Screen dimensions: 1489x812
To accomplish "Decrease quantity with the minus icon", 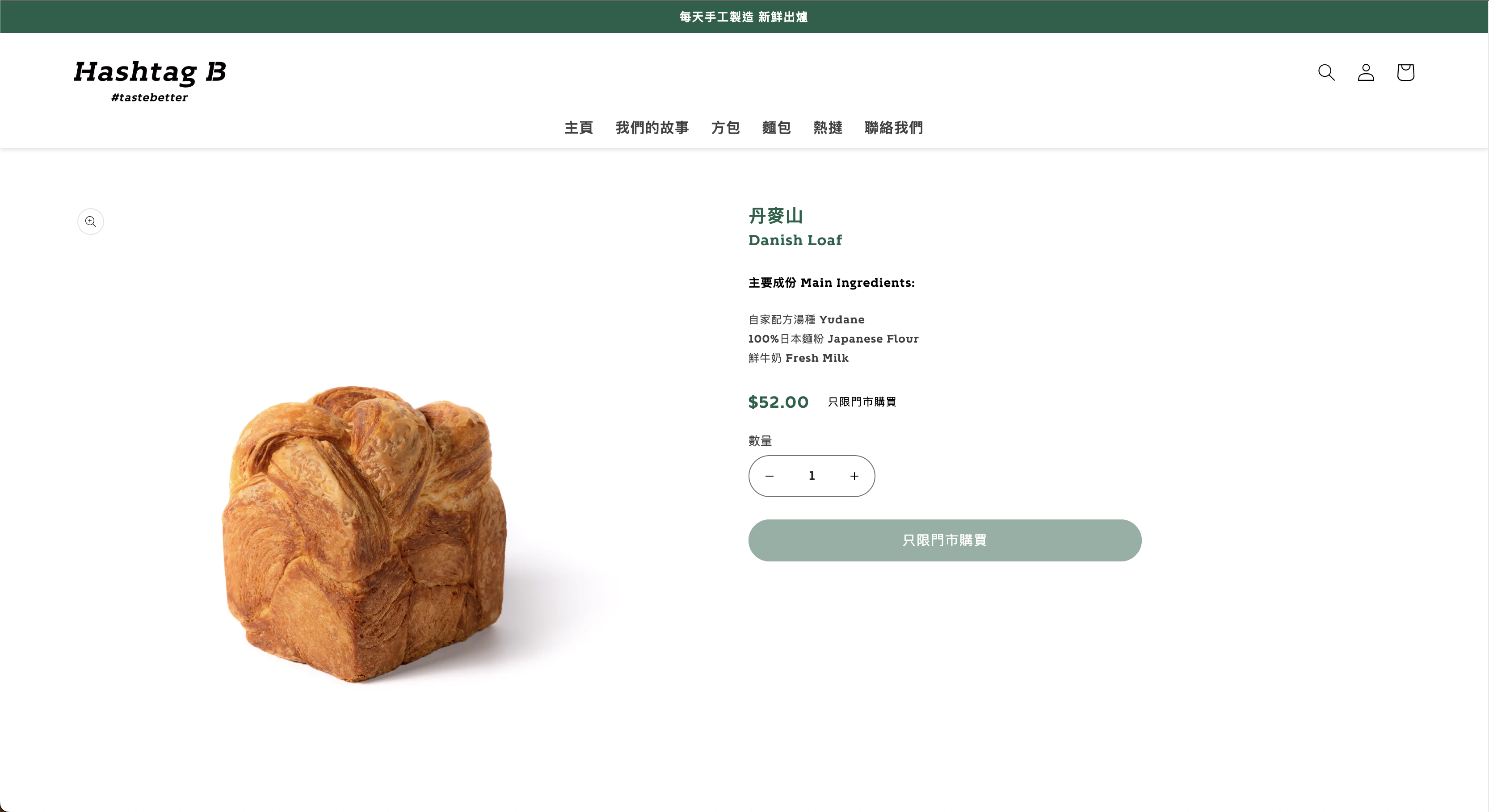I will (x=770, y=476).
